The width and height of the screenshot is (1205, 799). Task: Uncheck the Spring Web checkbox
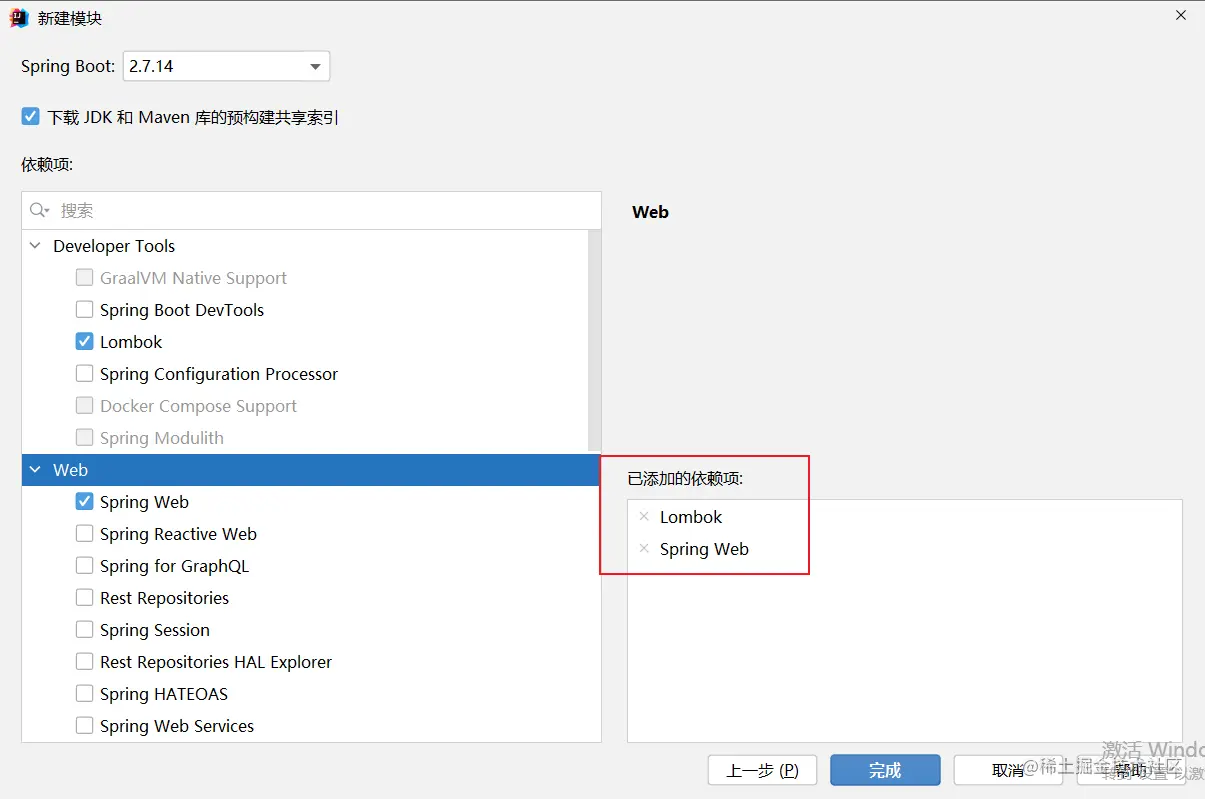pyautogui.click(x=85, y=502)
